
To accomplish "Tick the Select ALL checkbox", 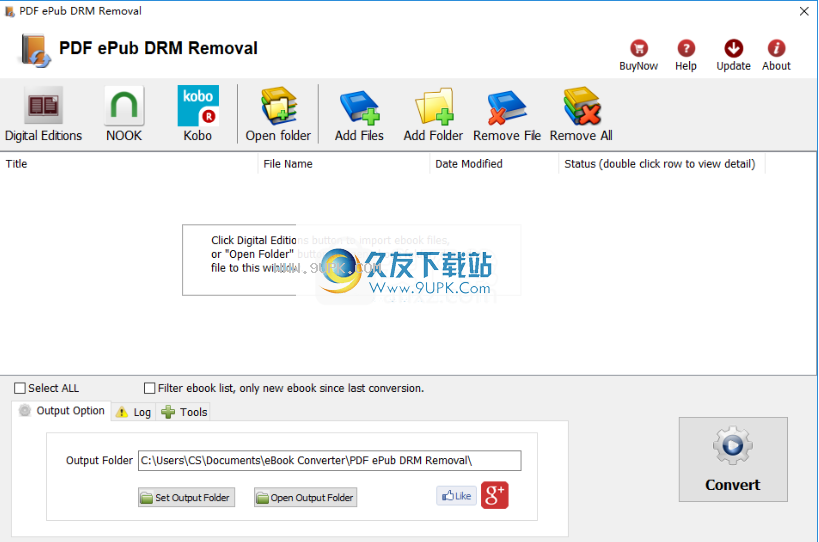I will (20, 388).
